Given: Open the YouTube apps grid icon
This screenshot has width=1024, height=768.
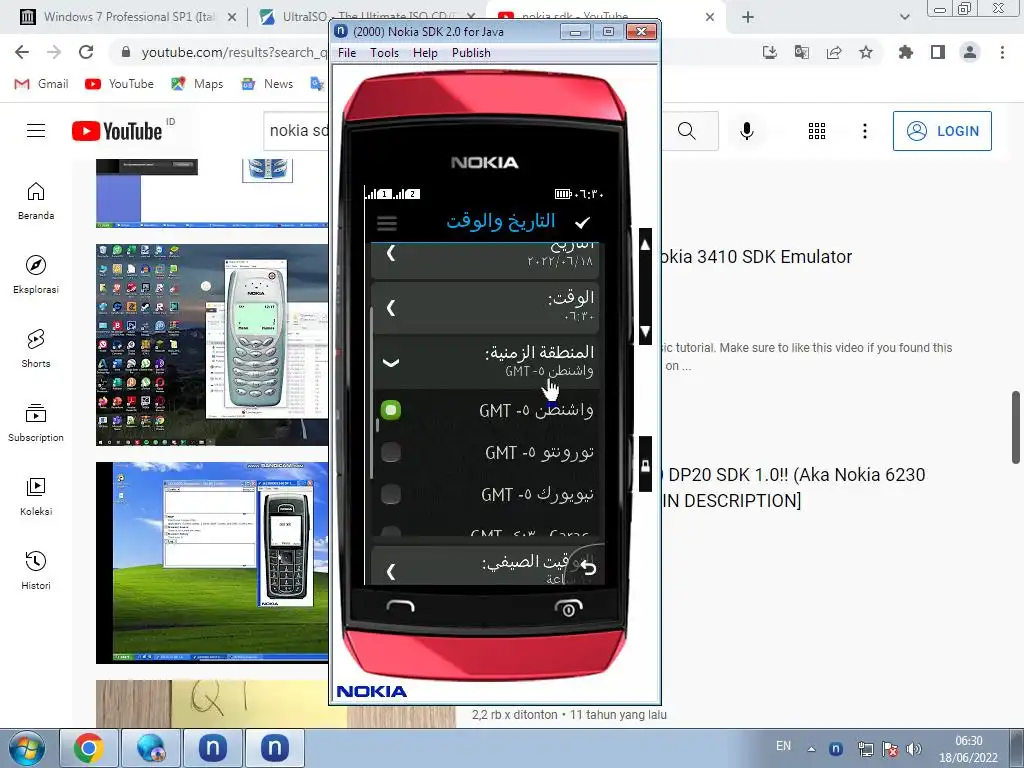Looking at the screenshot, I should click(x=817, y=131).
